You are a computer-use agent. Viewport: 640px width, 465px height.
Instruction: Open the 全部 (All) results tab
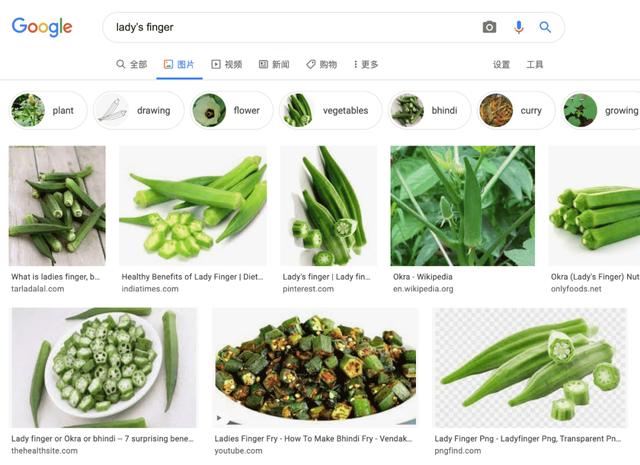[131, 65]
